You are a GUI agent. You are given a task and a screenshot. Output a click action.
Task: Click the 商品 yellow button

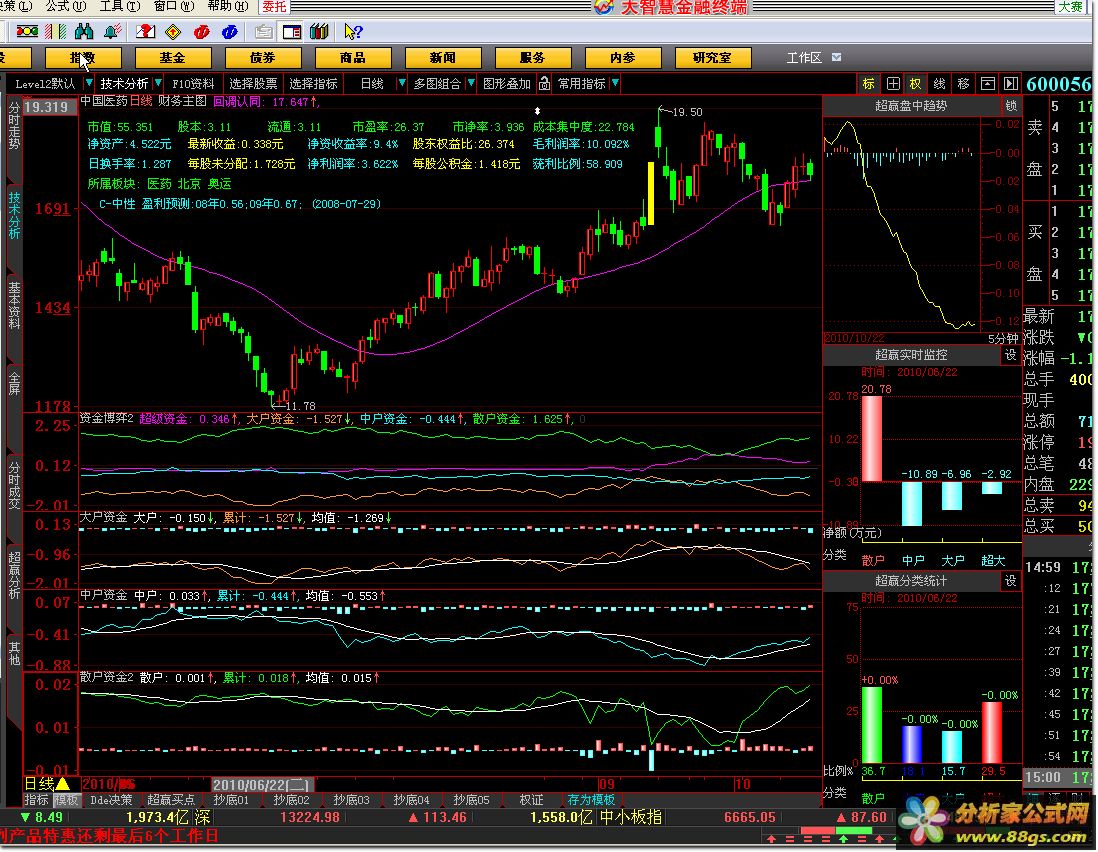[353, 57]
